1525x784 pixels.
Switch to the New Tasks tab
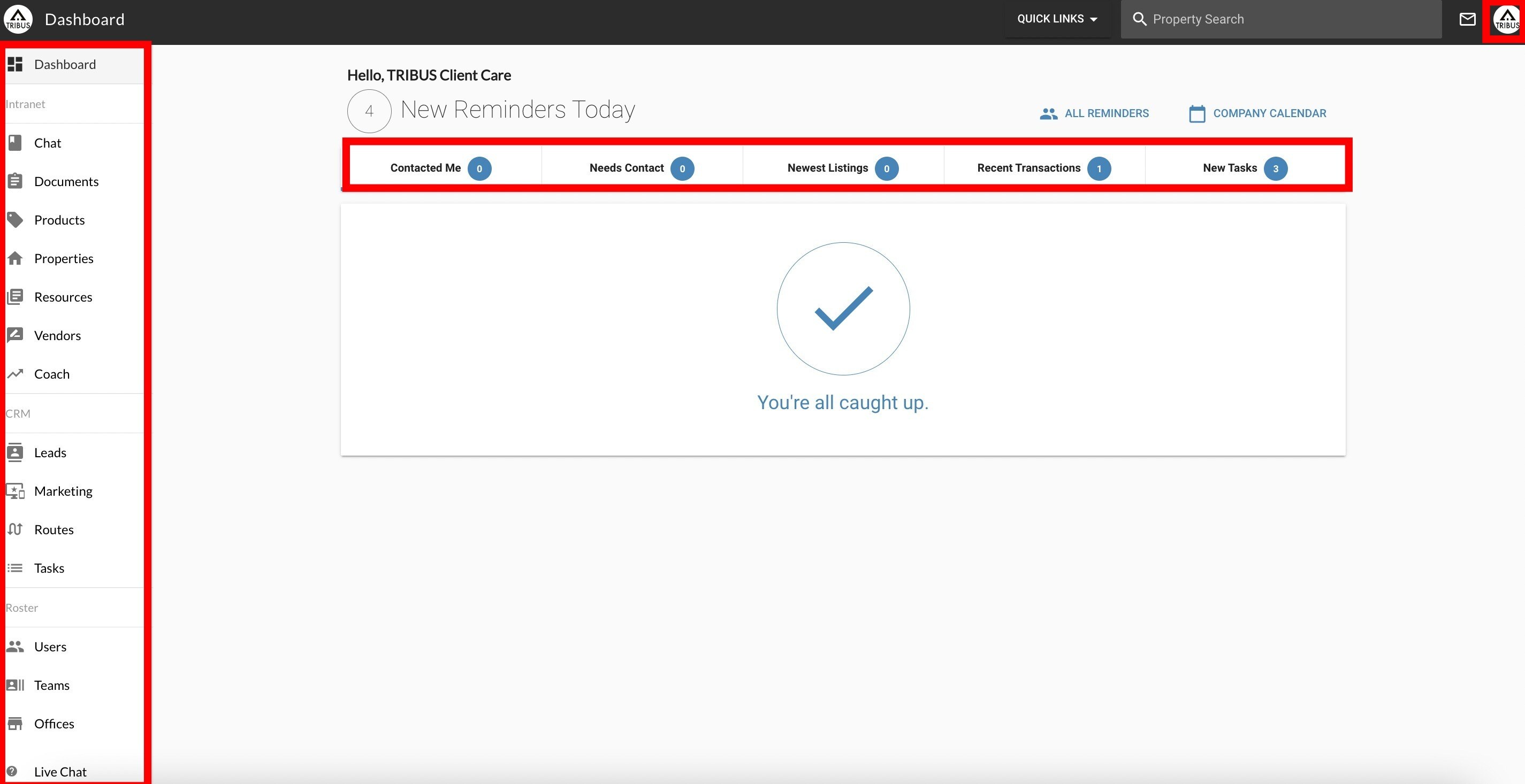pos(1246,168)
